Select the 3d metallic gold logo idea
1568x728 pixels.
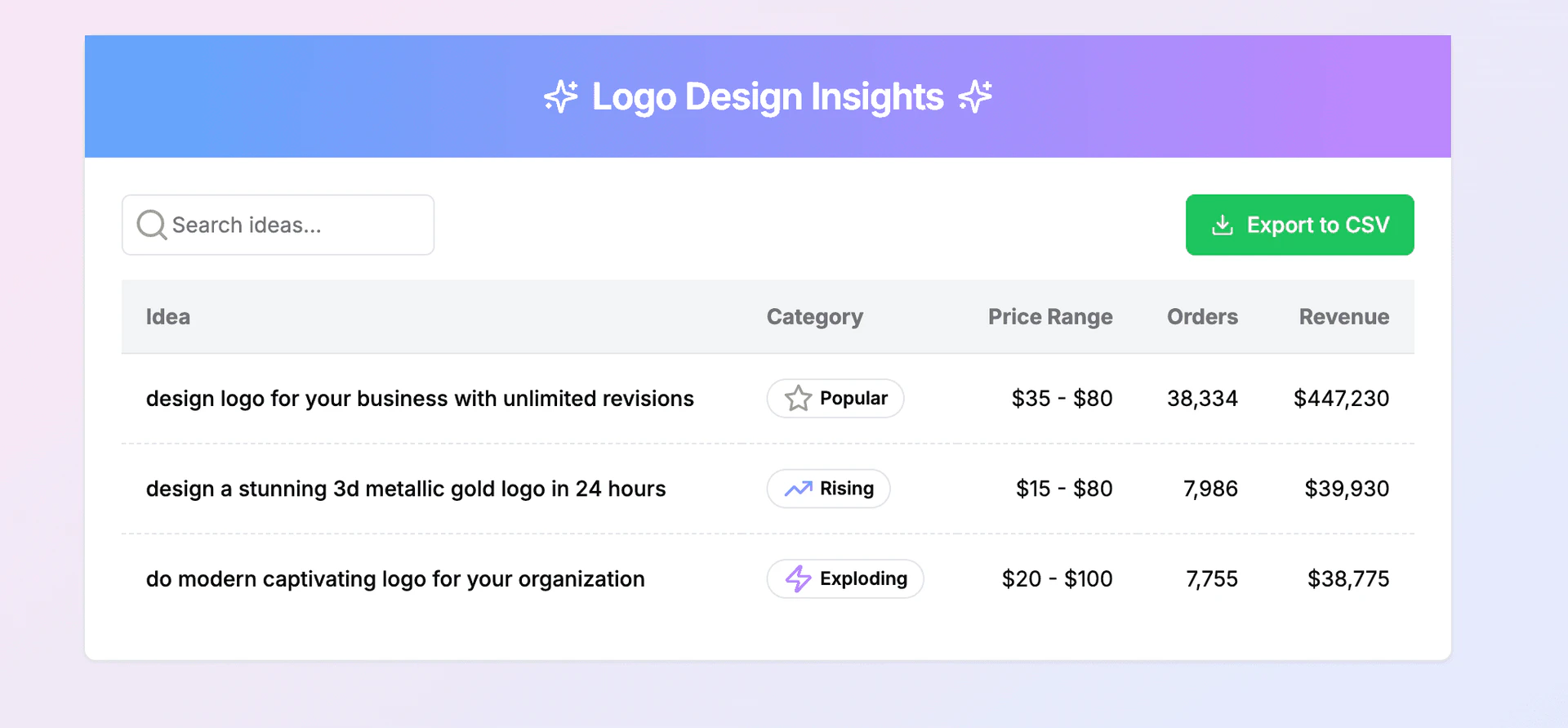coord(406,489)
